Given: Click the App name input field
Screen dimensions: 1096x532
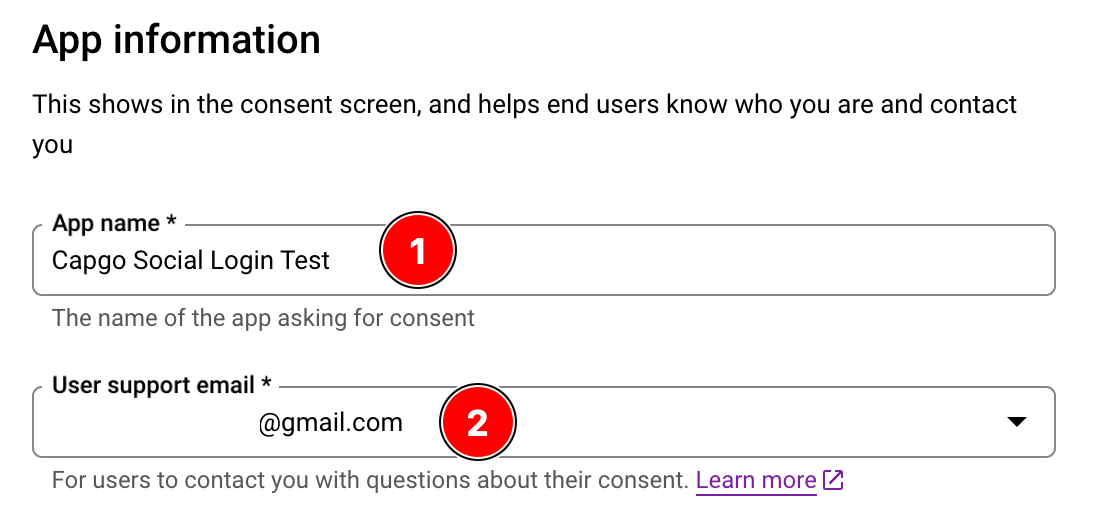Looking at the screenshot, I should pos(700,261).
